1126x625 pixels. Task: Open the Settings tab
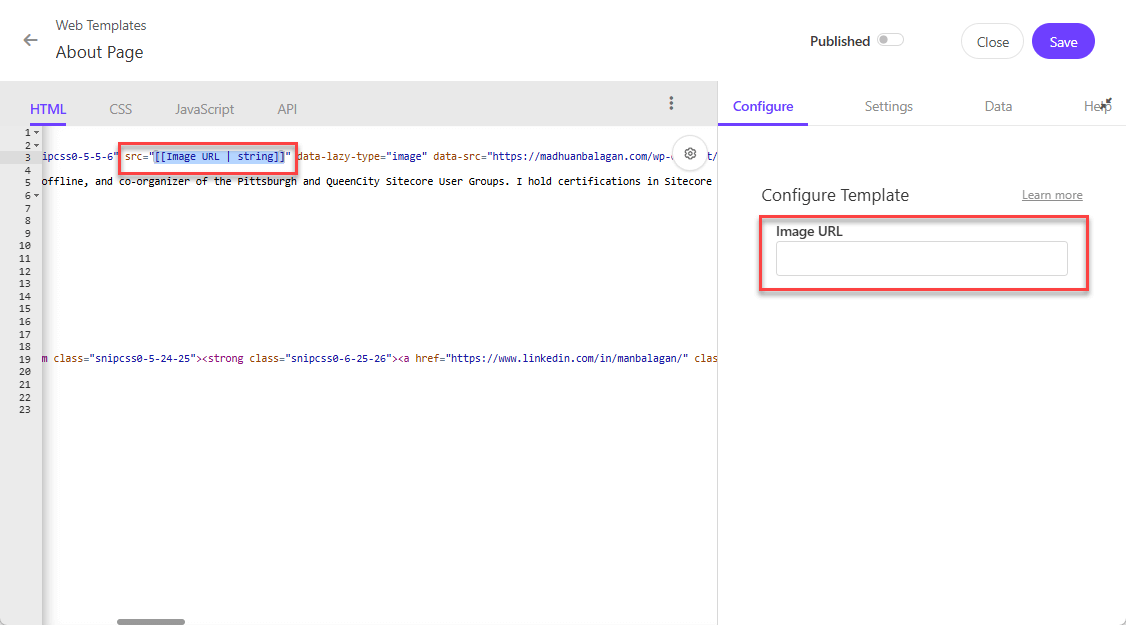point(888,106)
